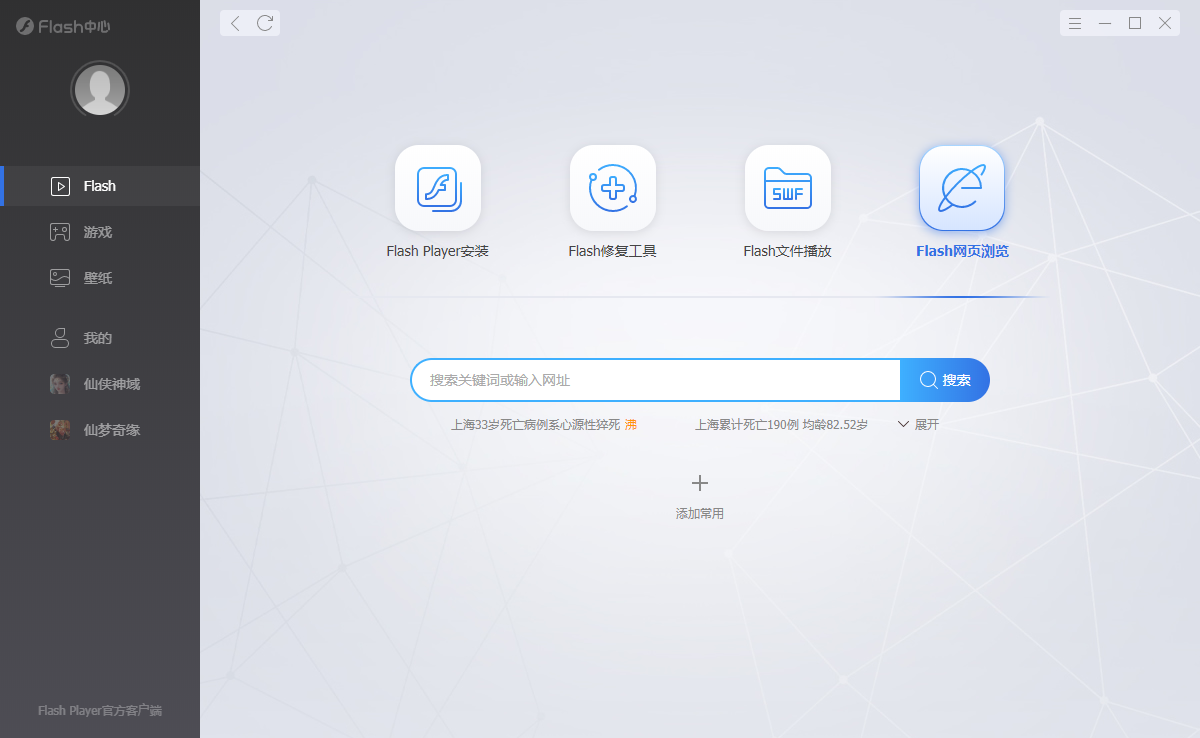Click the Flash中心 logo
Viewport: 1200px width, 738px height.
pyautogui.click(x=63, y=27)
